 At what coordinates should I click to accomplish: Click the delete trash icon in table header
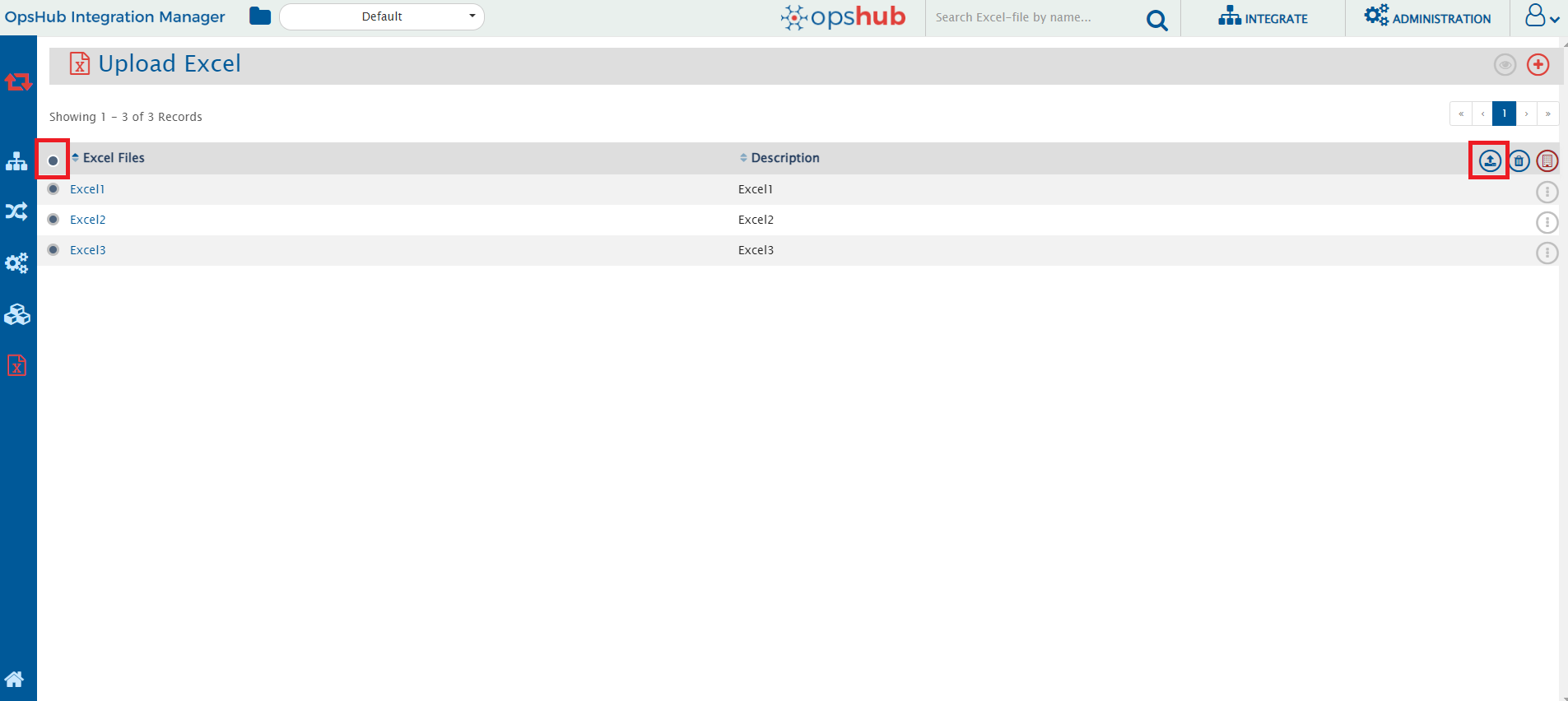tap(1519, 161)
